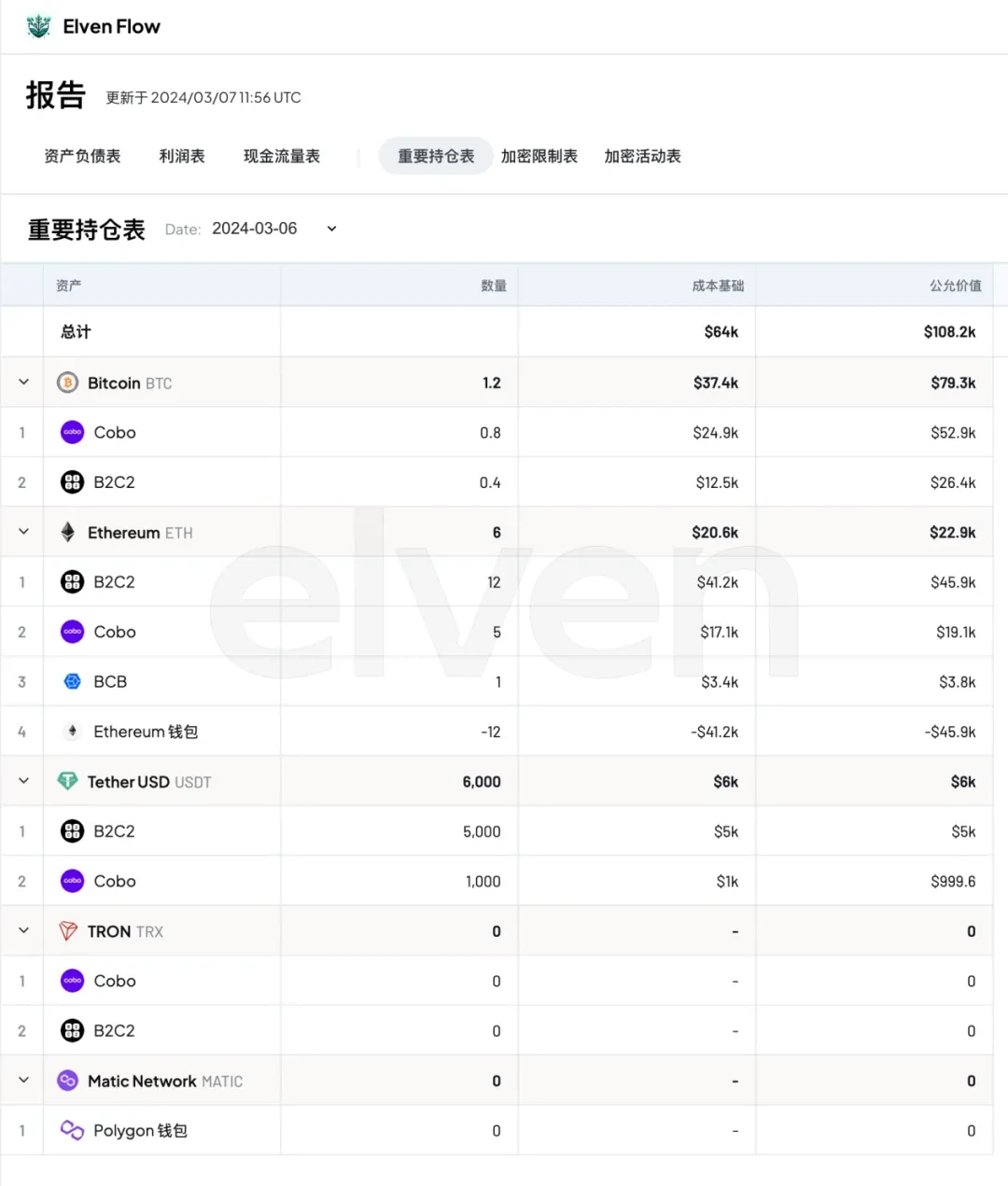1008x1186 pixels.
Task: Collapse the Tether USD row group
Action: tap(23, 781)
